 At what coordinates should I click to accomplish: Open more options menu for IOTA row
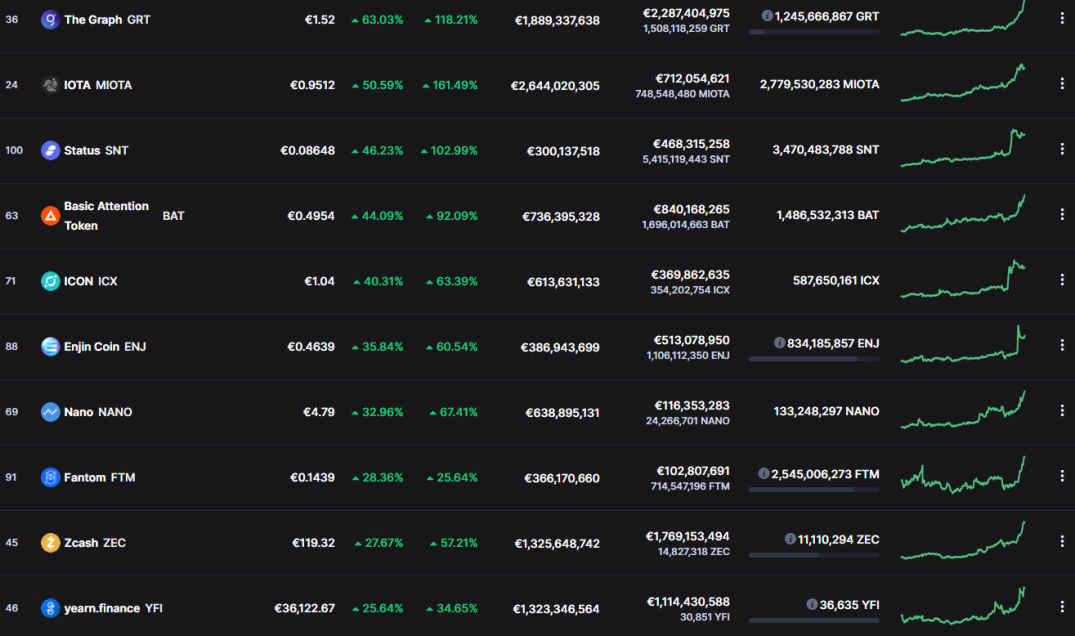(1062, 84)
